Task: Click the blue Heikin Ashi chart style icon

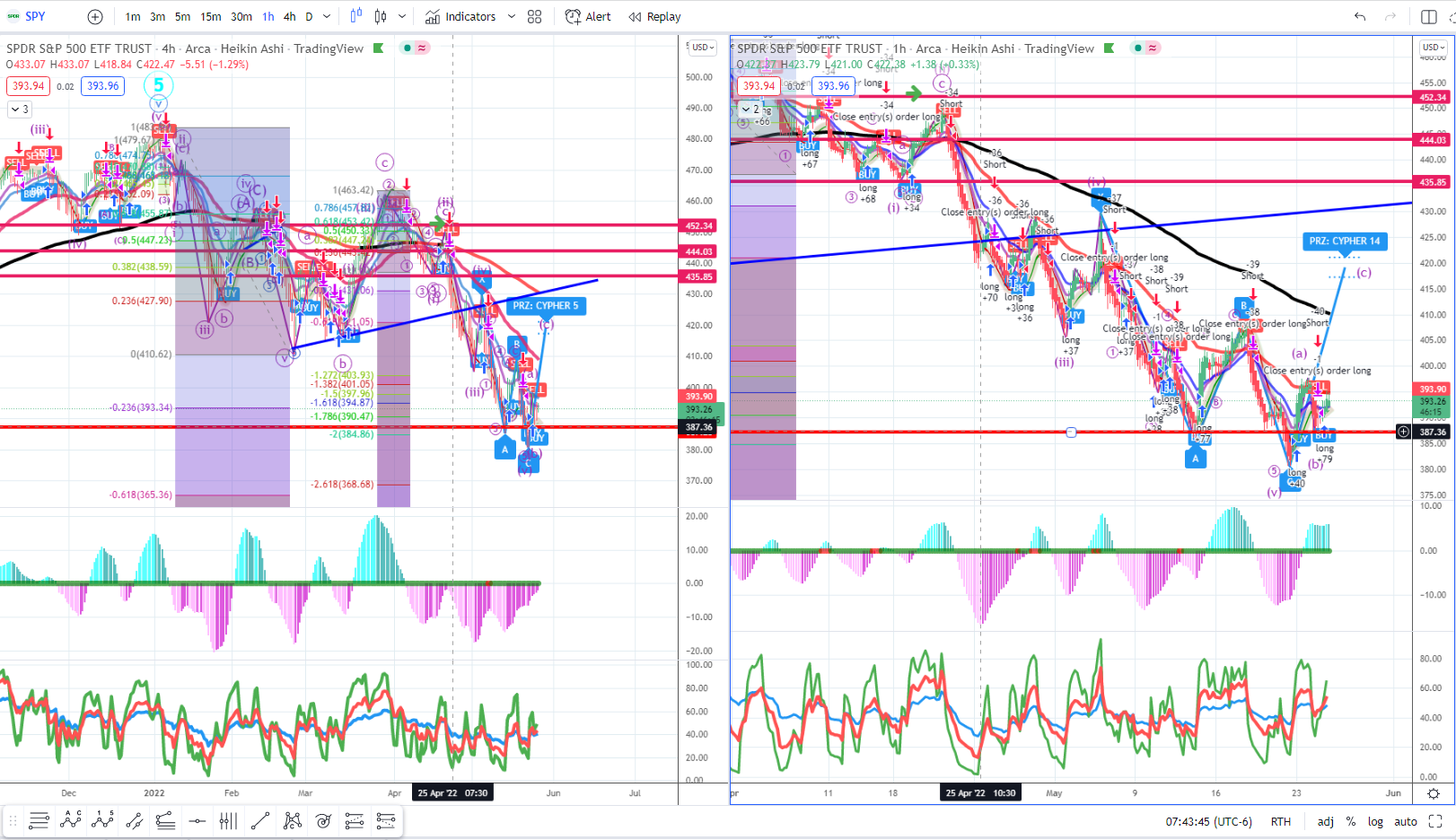Action: (356, 16)
